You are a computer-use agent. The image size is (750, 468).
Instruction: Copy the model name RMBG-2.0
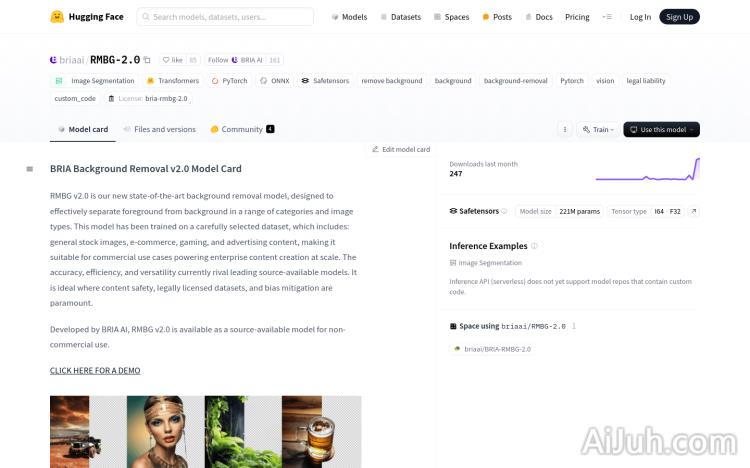(x=147, y=60)
